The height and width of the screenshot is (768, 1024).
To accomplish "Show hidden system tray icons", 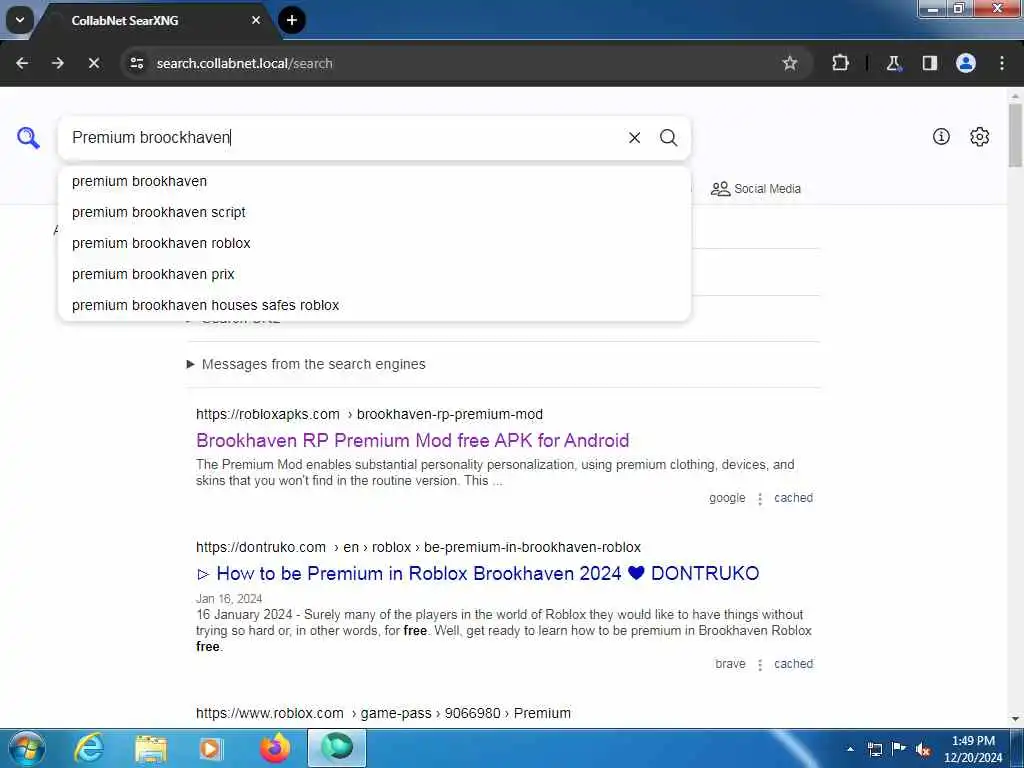I will click(850, 749).
